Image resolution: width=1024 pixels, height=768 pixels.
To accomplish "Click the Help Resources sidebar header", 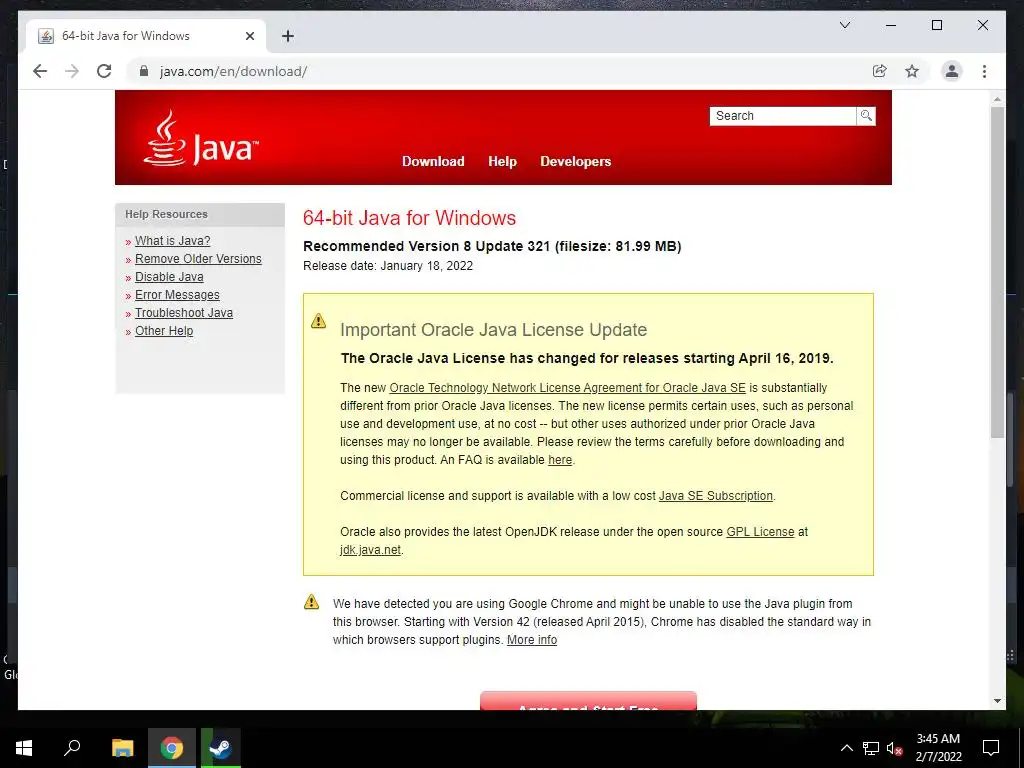I will 200,214.
